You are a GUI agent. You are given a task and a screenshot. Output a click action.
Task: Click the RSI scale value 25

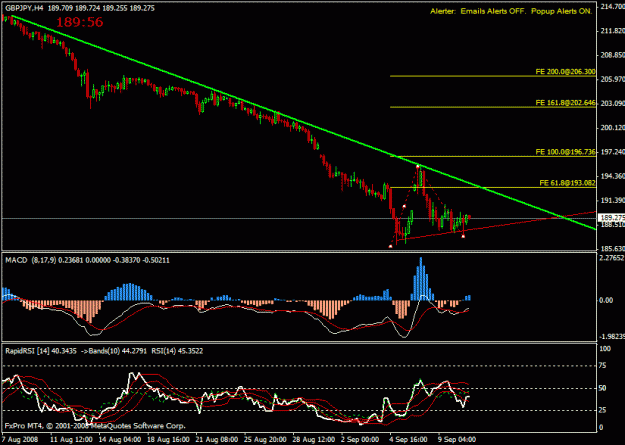click(603, 410)
